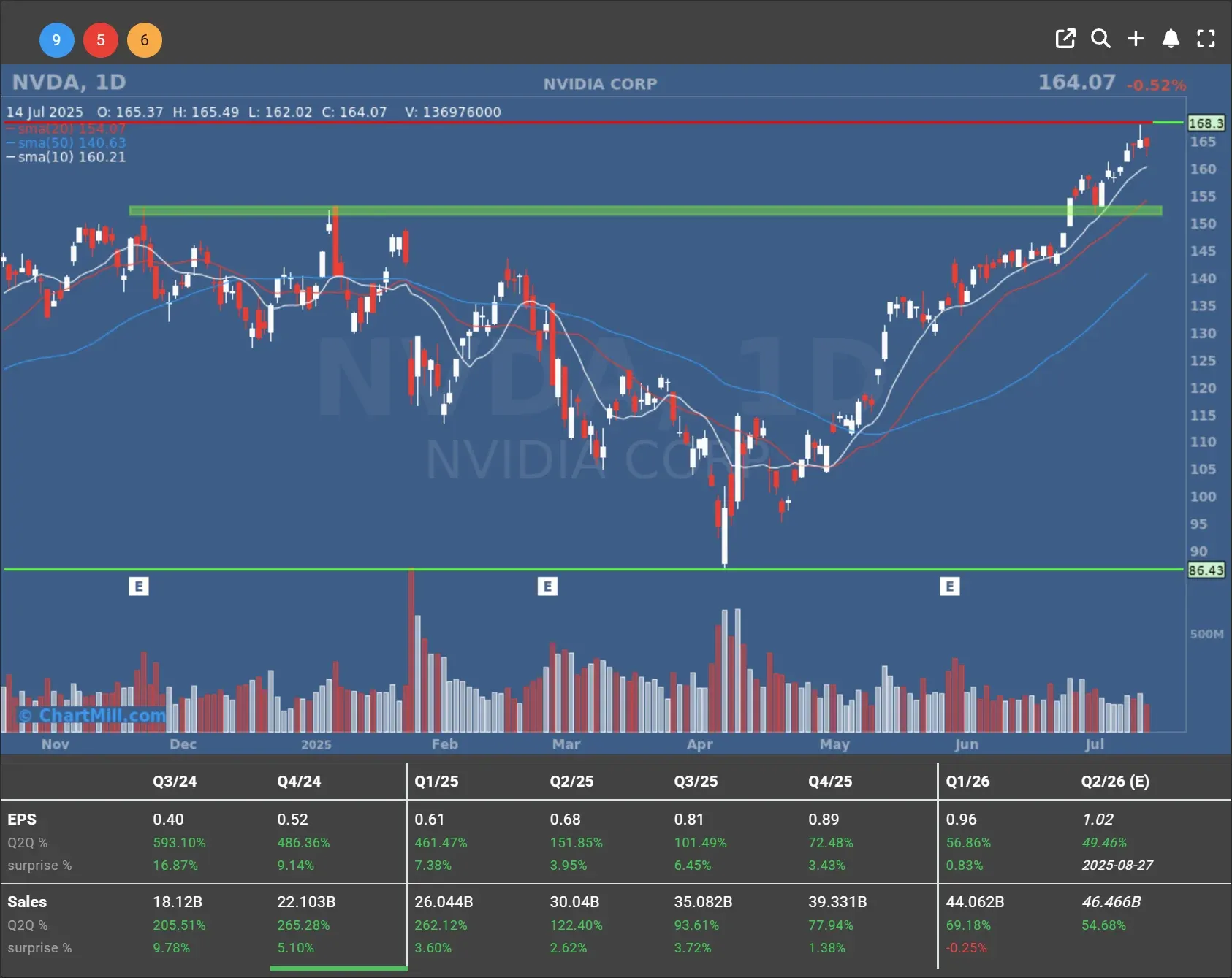Click EPS growth 151.85%
The image size is (1232, 978).
[576, 842]
